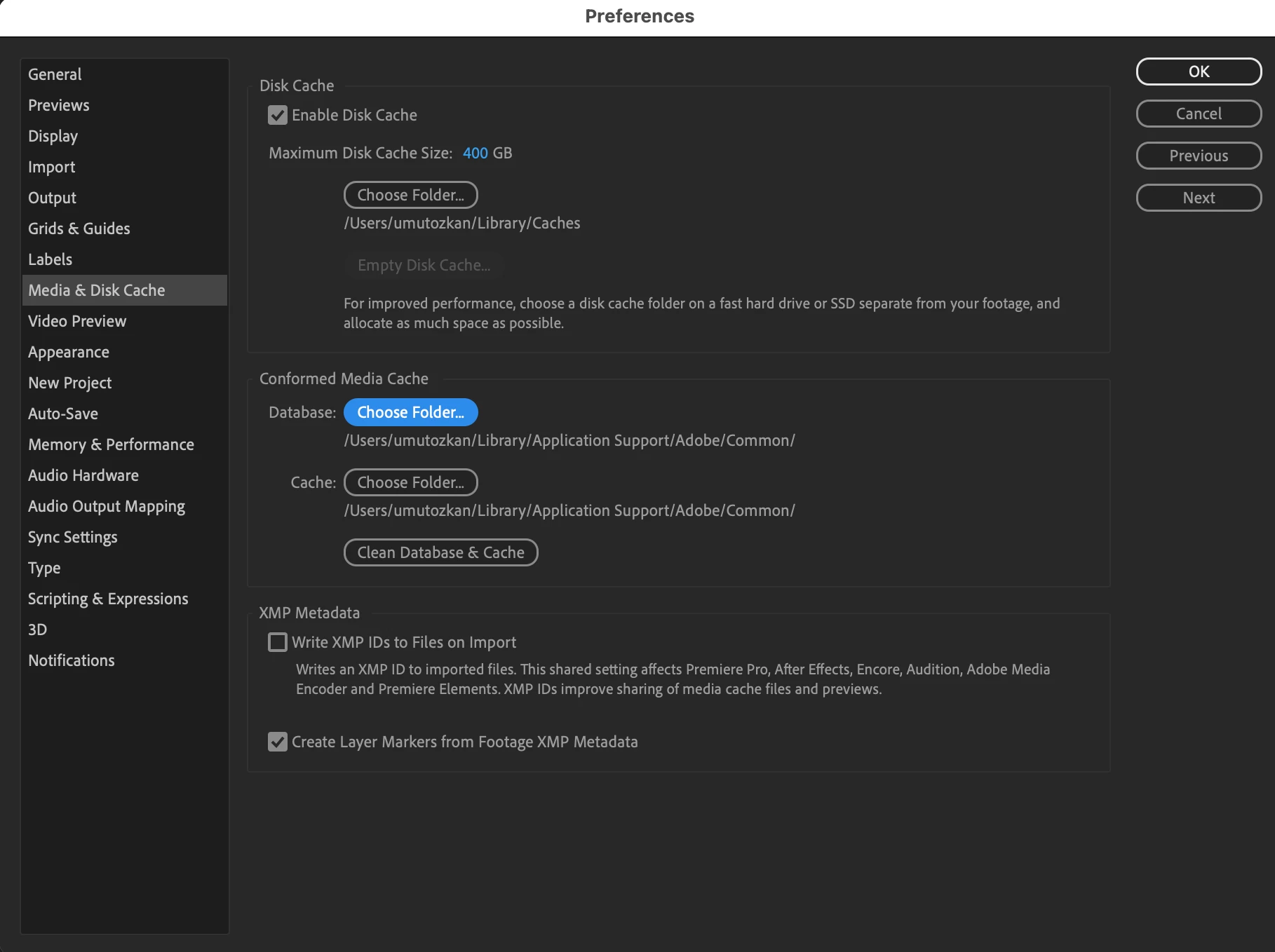Go to Next preferences page
The height and width of the screenshot is (952, 1275).
pos(1199,198)
